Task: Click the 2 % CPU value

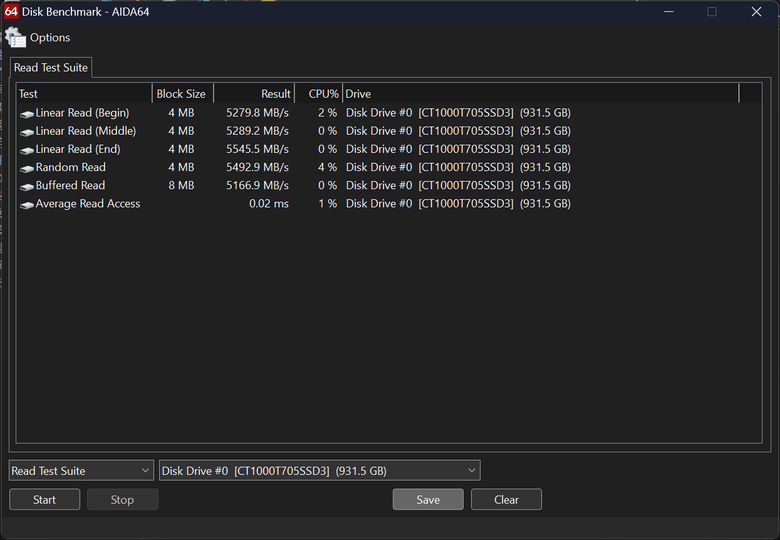Action: click(x=327, y=113)
